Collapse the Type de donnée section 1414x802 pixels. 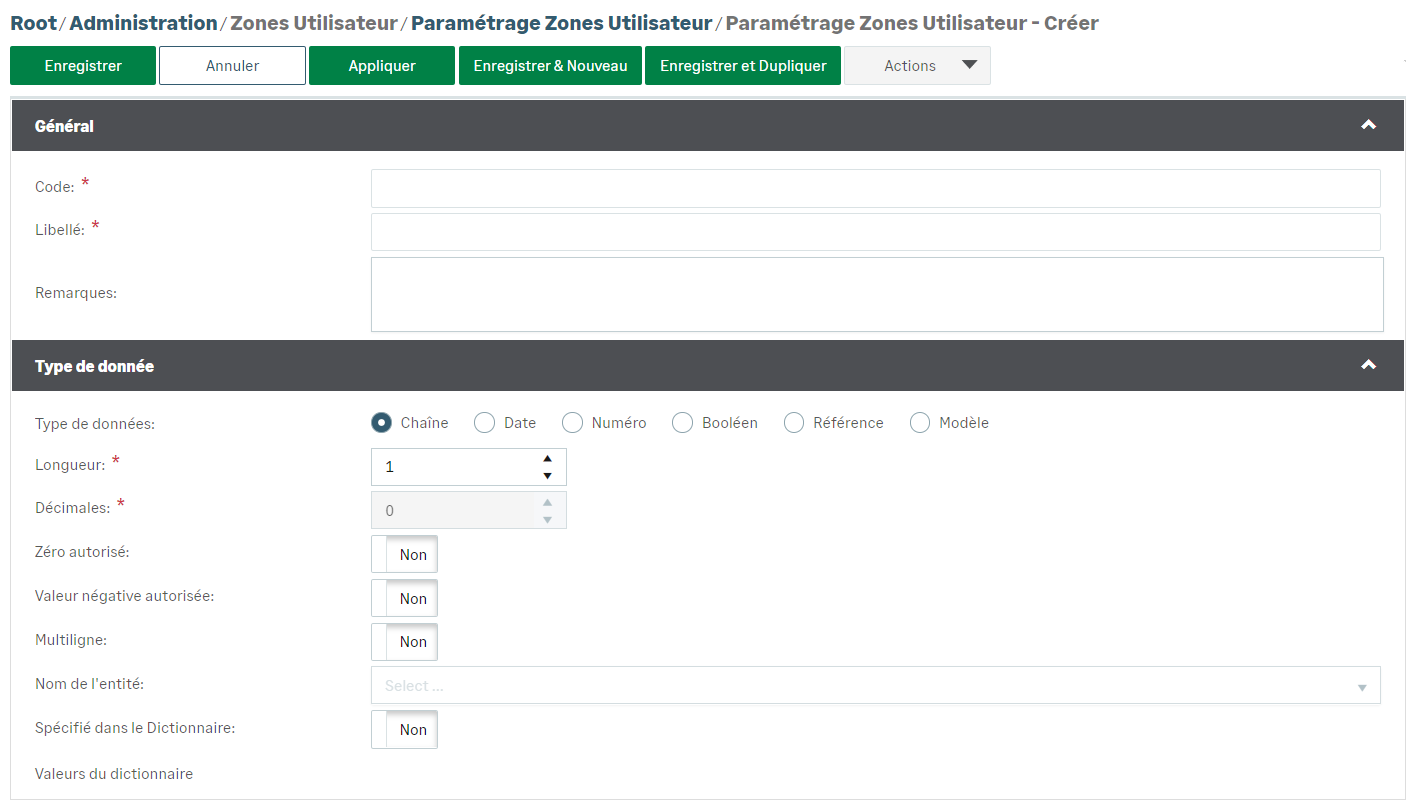click(1368, 366)
